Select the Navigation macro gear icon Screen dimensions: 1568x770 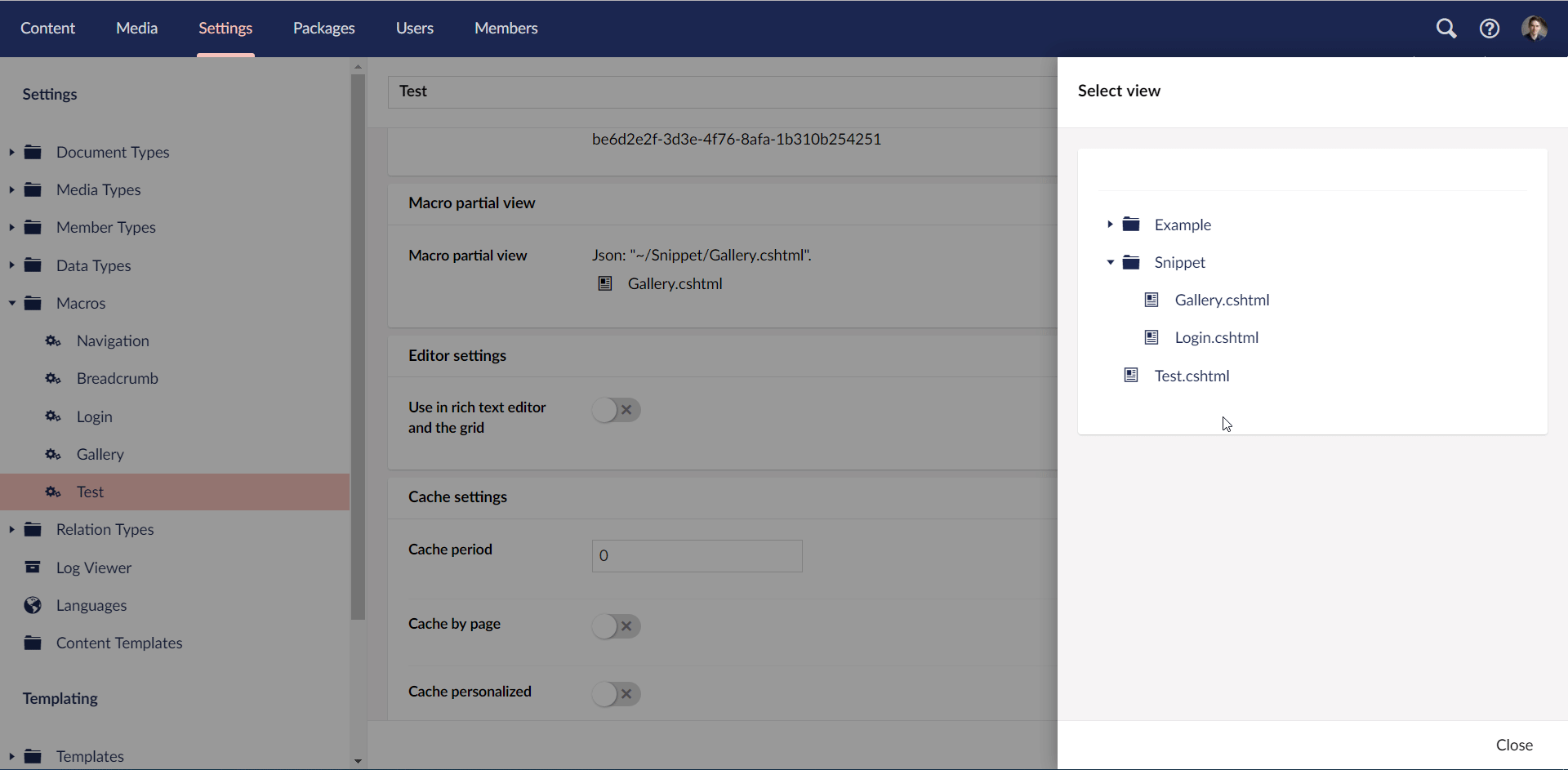click(53, 340)
